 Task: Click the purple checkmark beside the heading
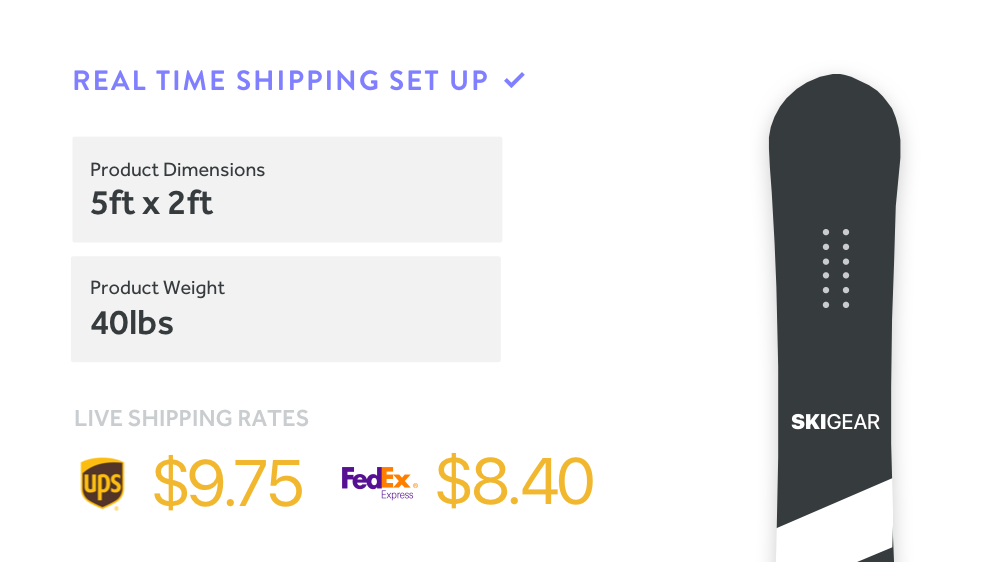pyautogui.click(x=514, y=80)
